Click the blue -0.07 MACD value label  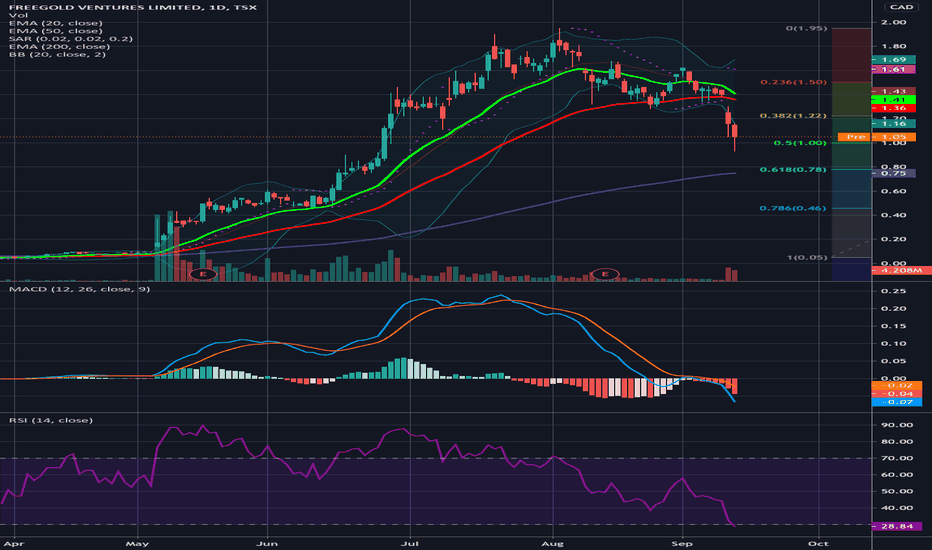897,403
